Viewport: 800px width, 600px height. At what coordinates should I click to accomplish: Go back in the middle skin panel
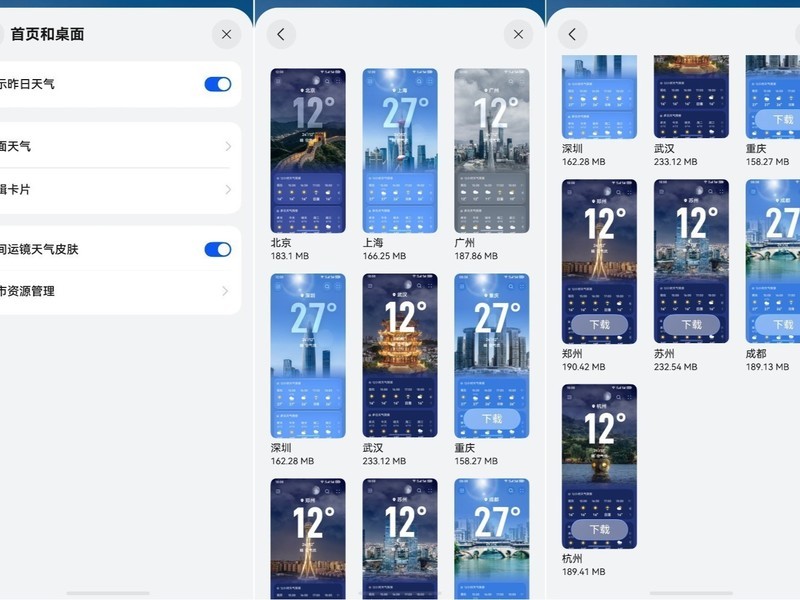(x=281, y=34)
